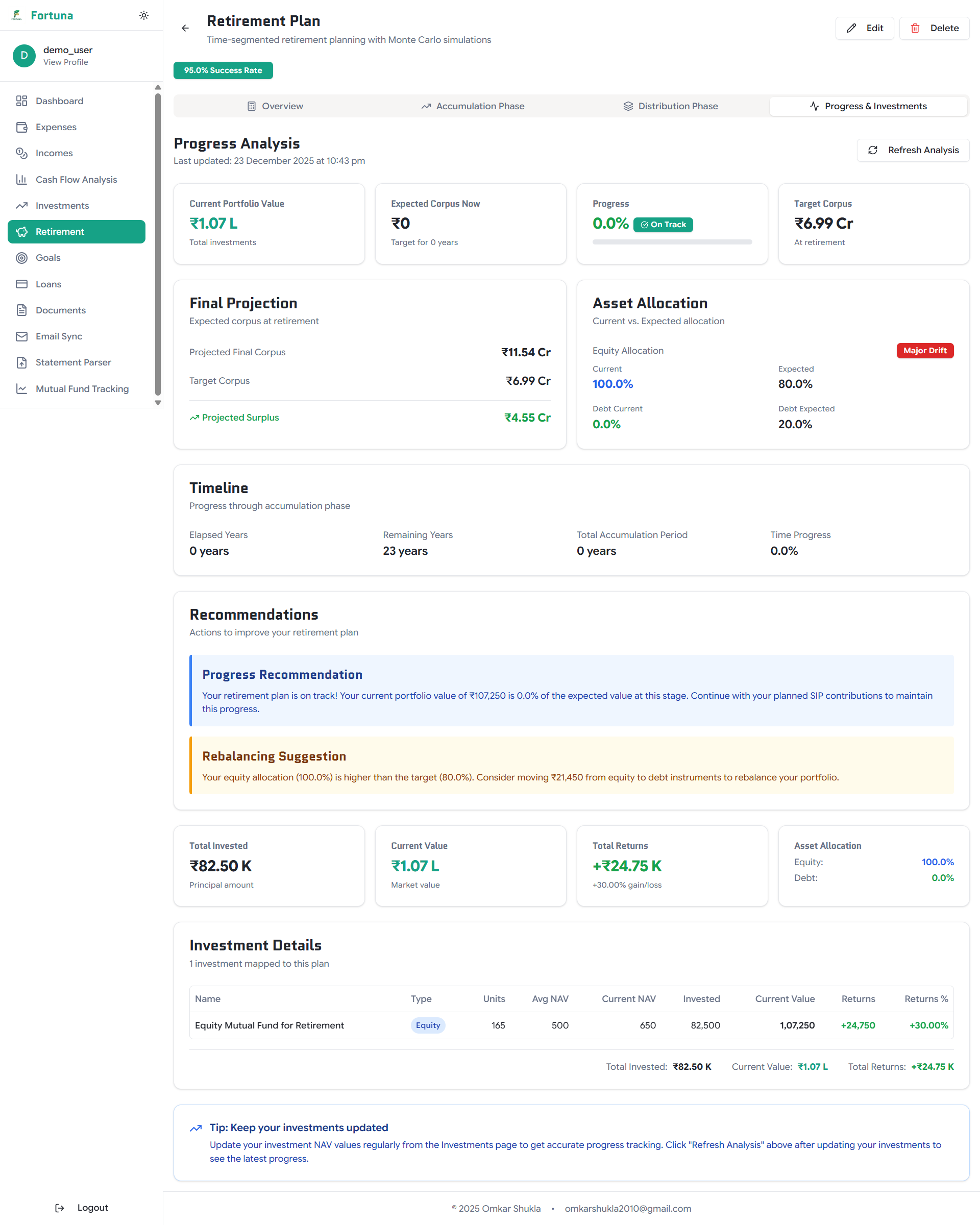980x1225 pixels.
Task: Switch to the Overview tab
Action: point(275,106)
